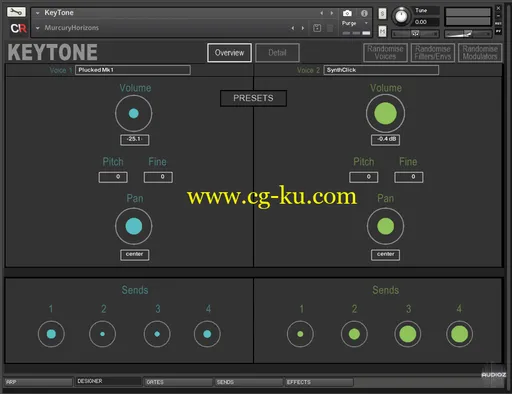This screenshot has height=394, width=512.
Task: Go to next instrument with the right arrow
Action: [332, 13]
